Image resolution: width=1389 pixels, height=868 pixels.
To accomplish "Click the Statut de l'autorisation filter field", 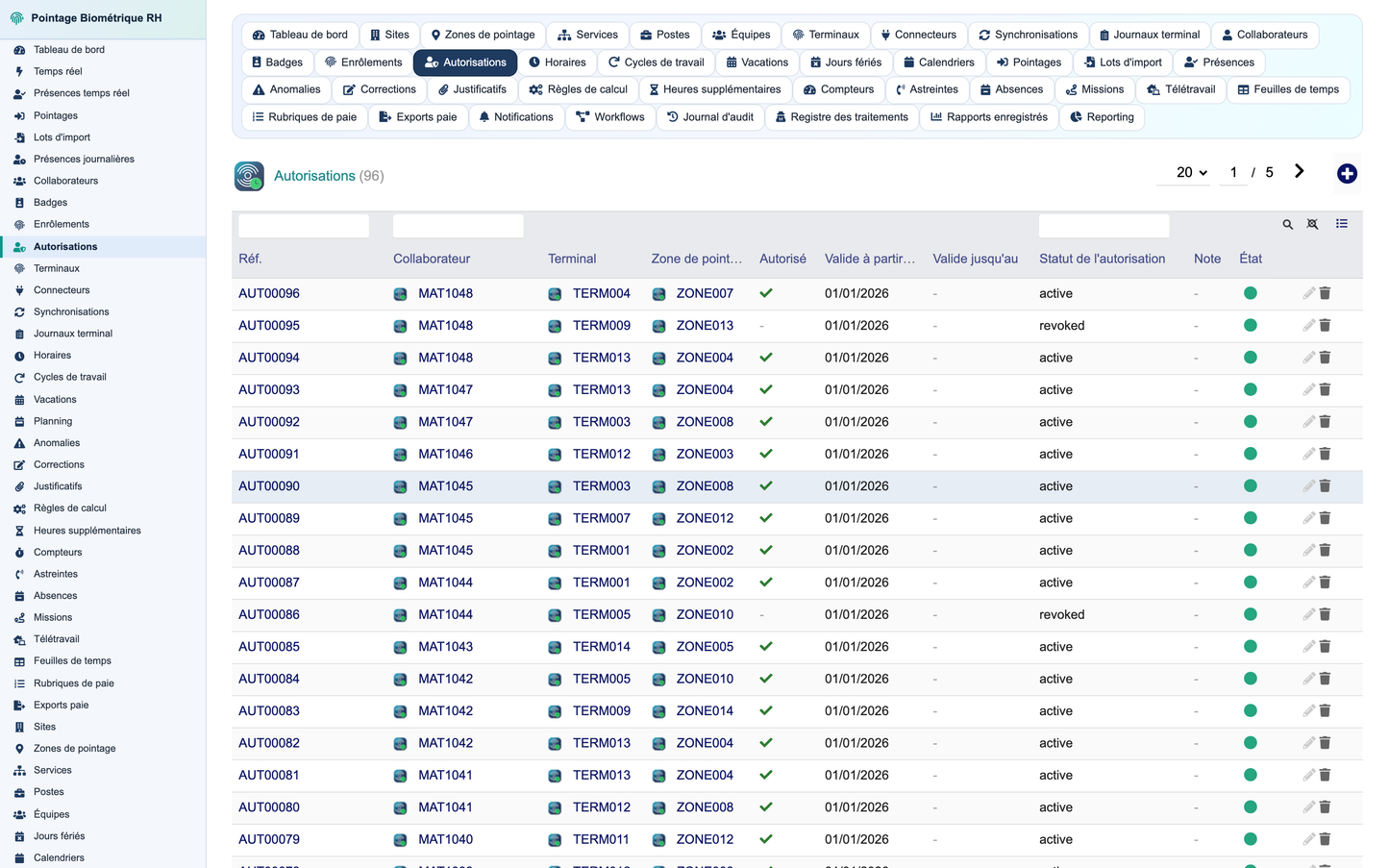I will click(x=1104, y=226).
